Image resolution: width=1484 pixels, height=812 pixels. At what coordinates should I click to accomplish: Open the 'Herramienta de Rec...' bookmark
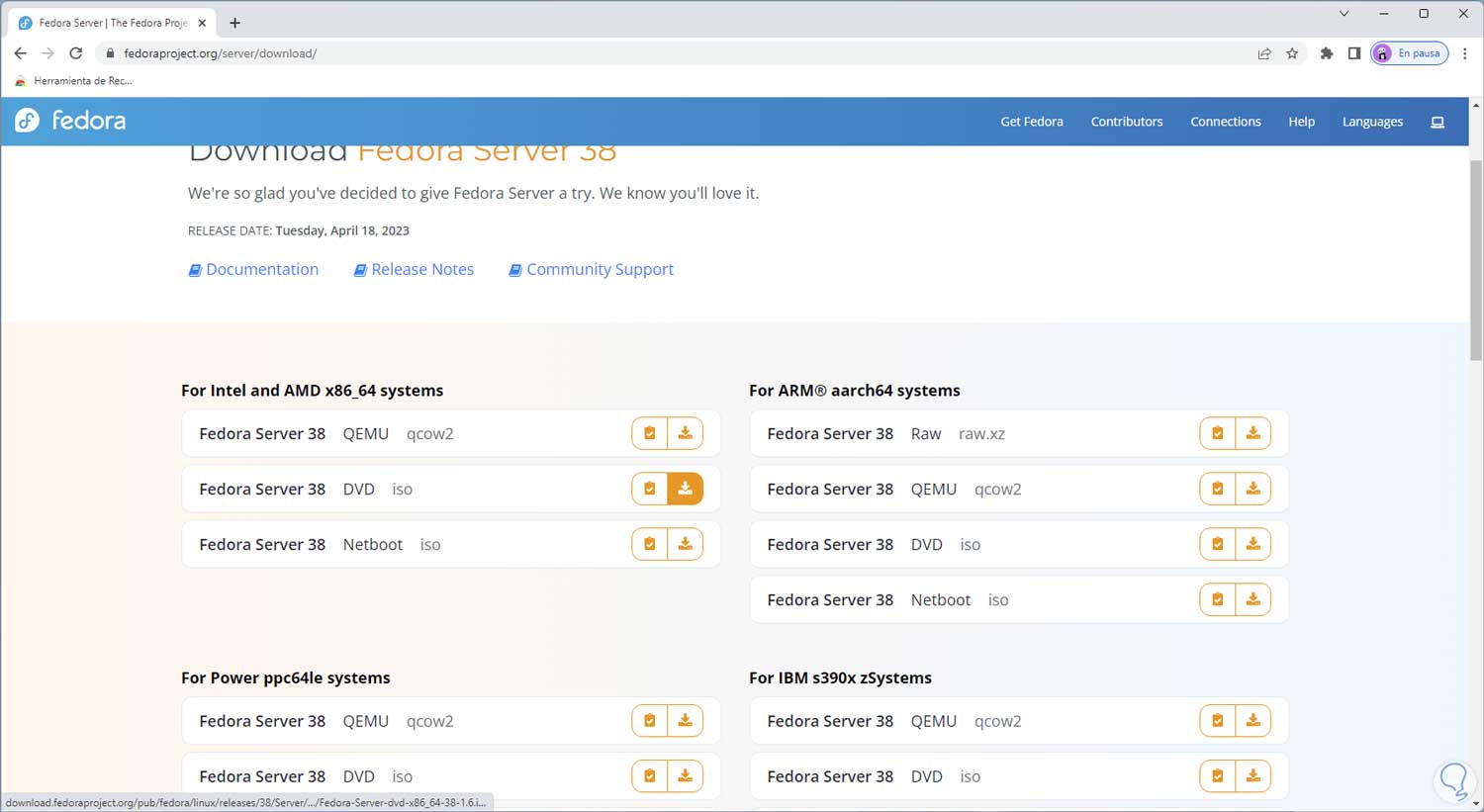[74, 81]
